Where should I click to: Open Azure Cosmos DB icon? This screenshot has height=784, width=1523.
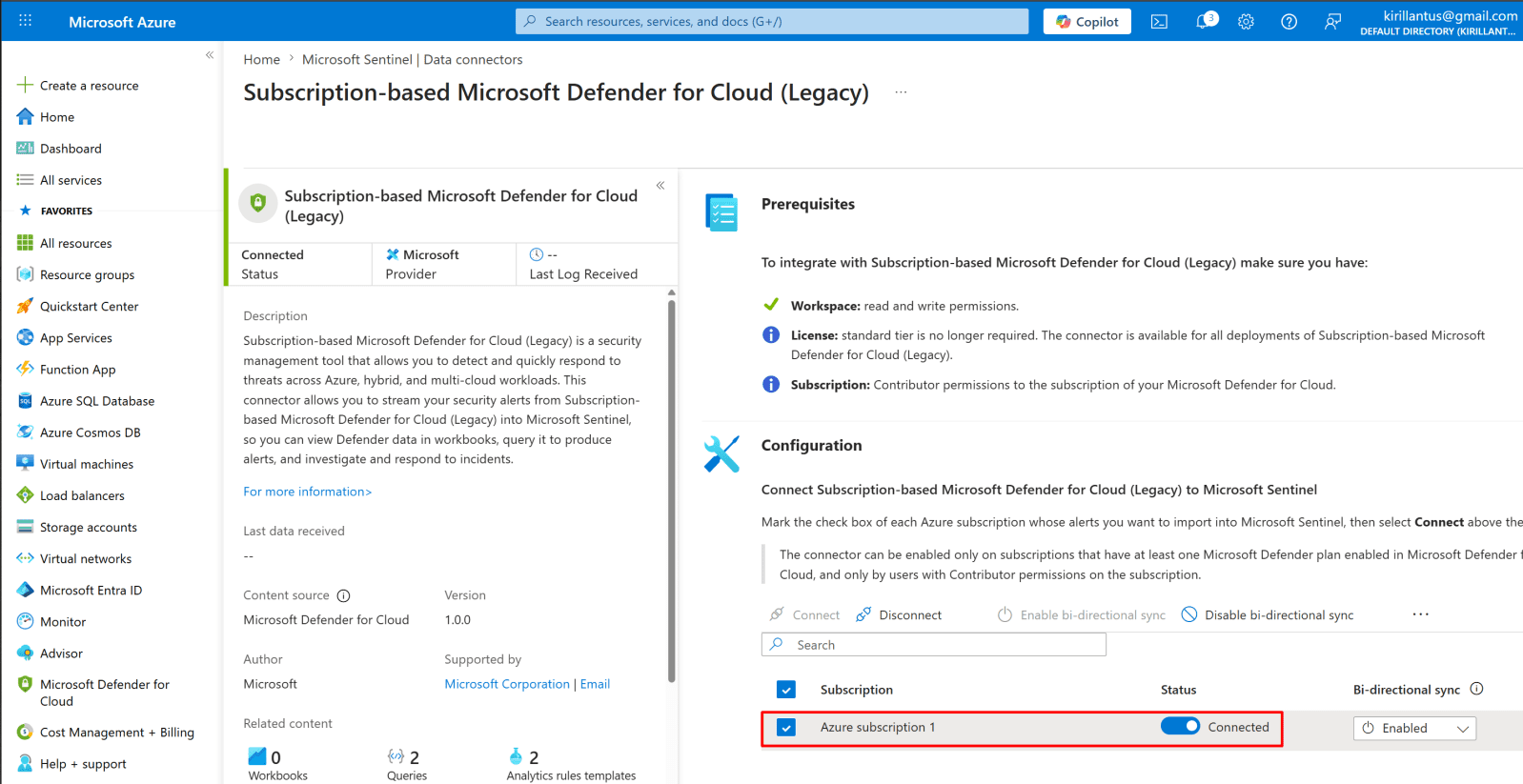point(25,432)
